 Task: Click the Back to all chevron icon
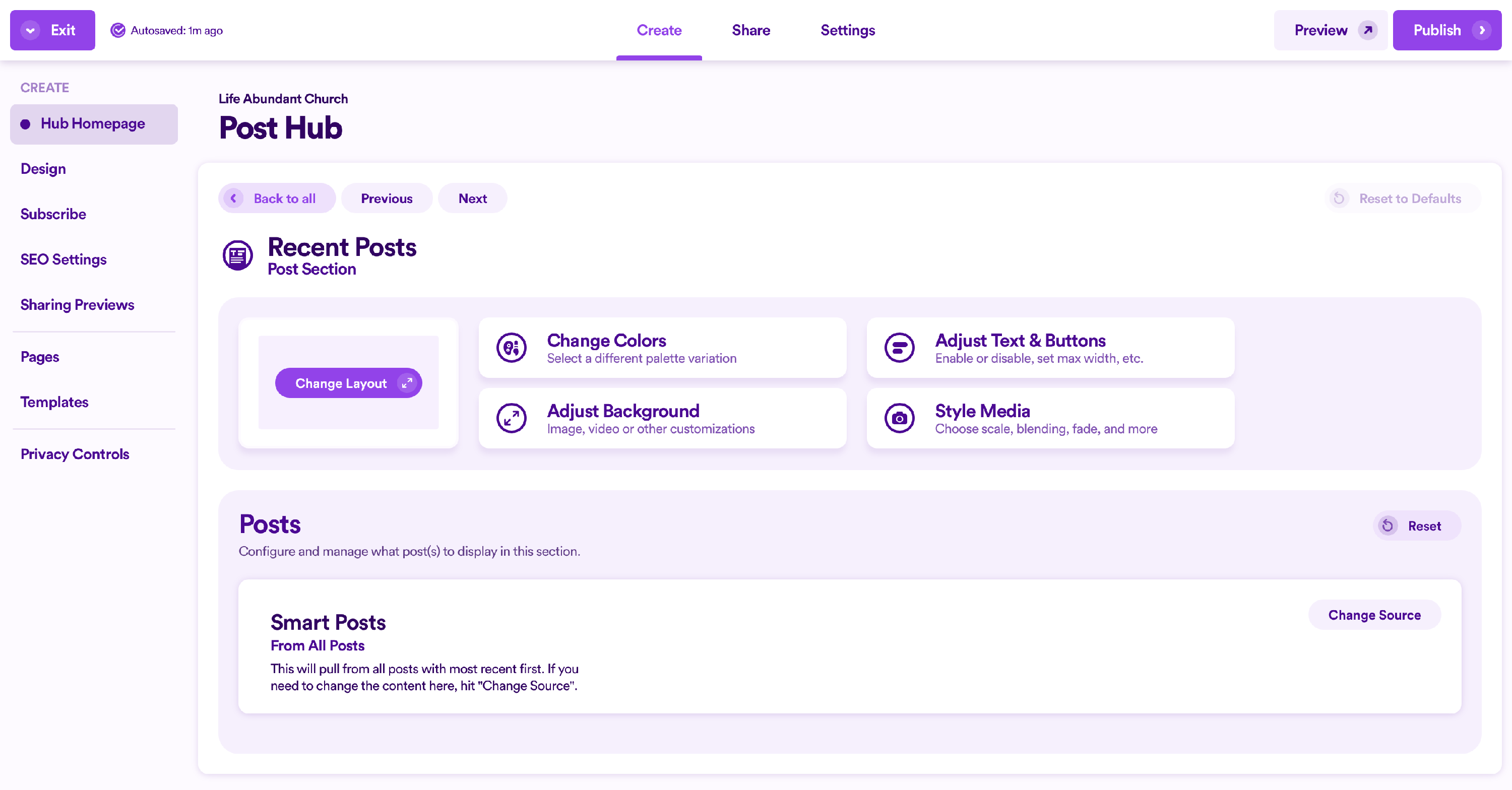point(234,199)
